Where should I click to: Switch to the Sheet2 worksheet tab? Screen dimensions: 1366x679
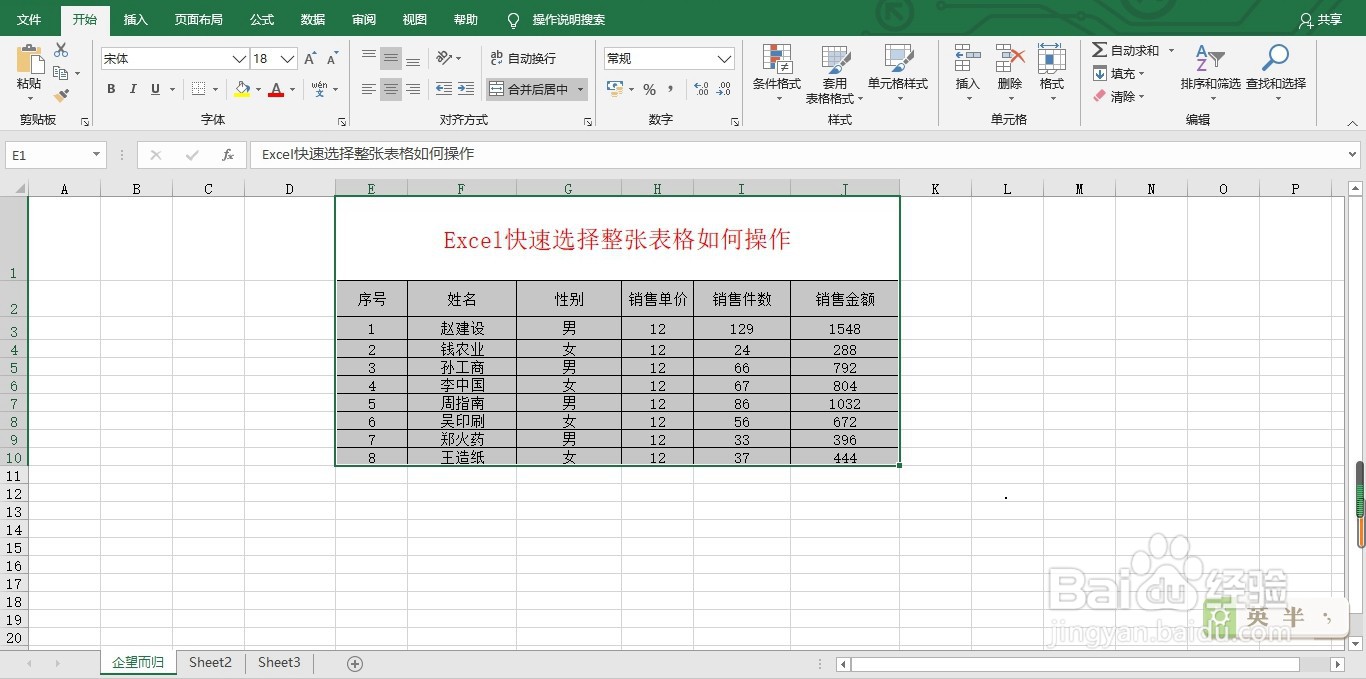click(210, 662)
